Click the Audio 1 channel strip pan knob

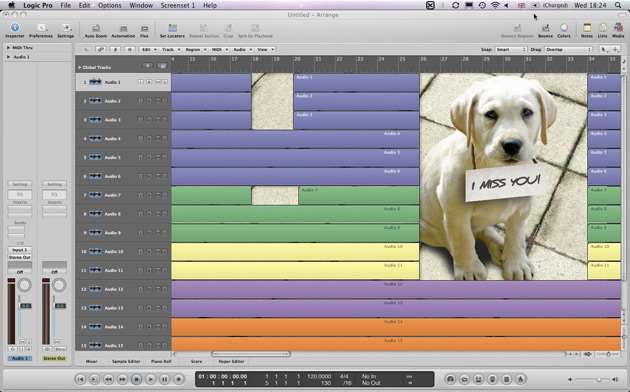point(25,285)
